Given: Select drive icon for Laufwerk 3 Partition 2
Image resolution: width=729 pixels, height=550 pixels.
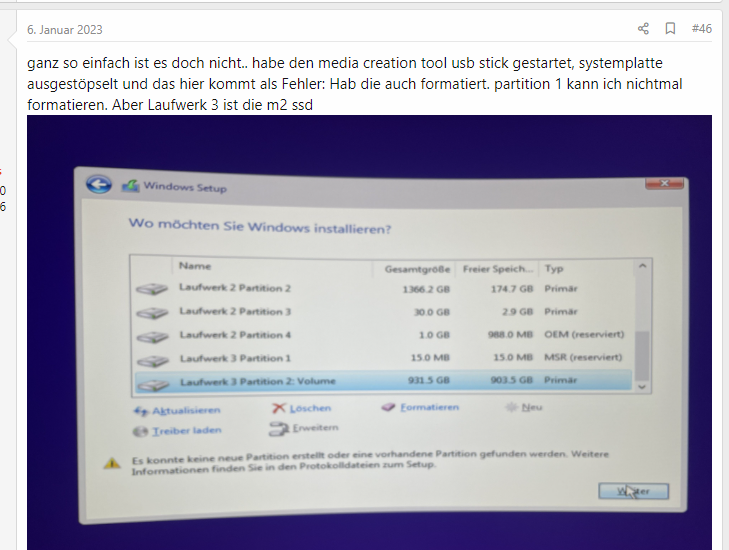Looking at the screenshot, I should point(153,384).
